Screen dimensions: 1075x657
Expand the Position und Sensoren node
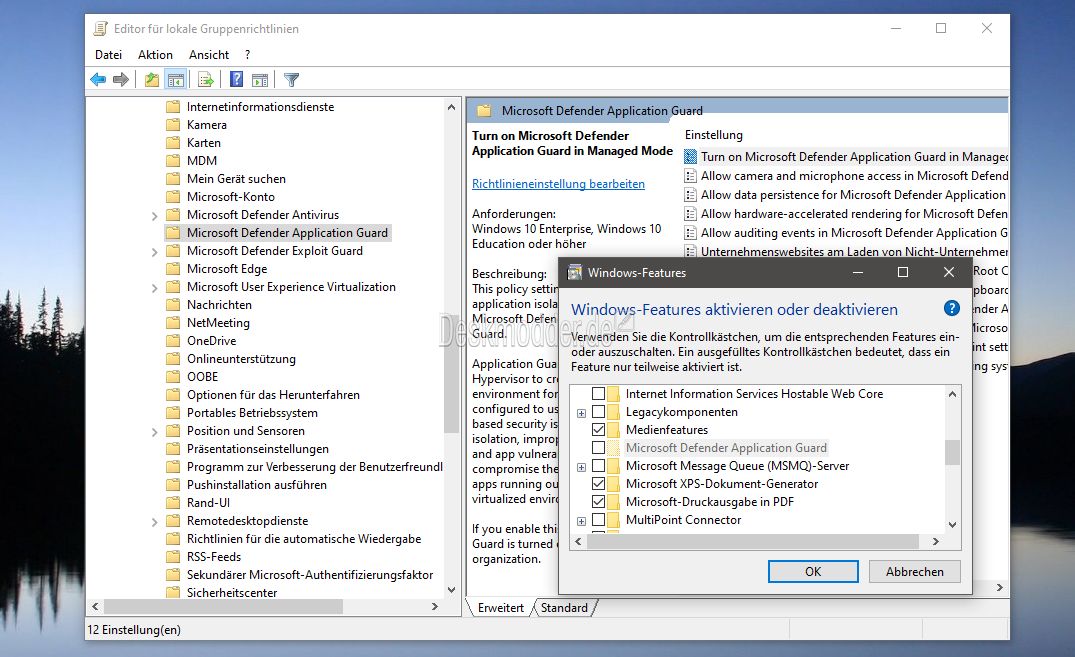pyautogui.click(x=155, y=432)
